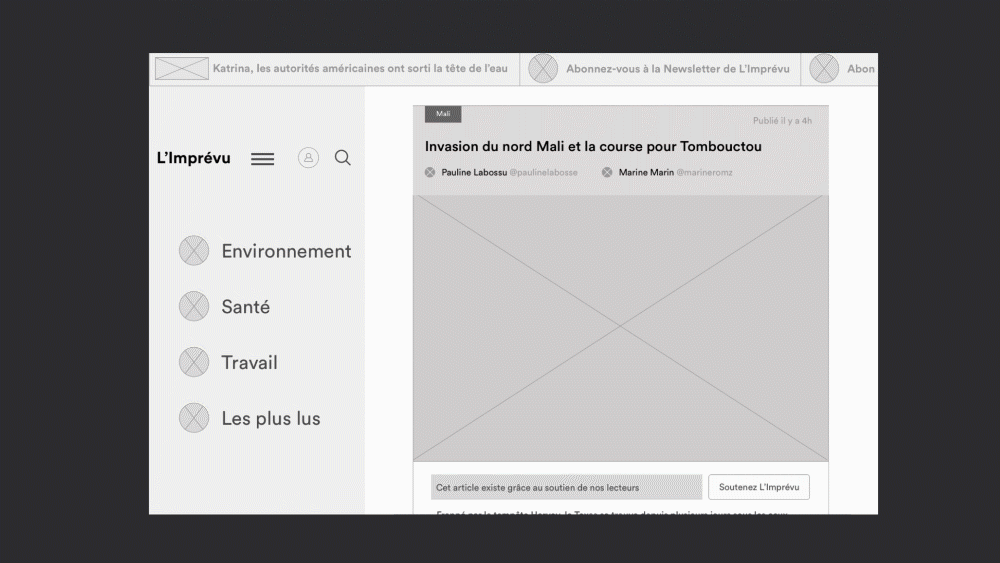Click Marine Marin's avatar icon
Image resolution: width=1000 pixels, height=563 pixels.
point(607,172)
